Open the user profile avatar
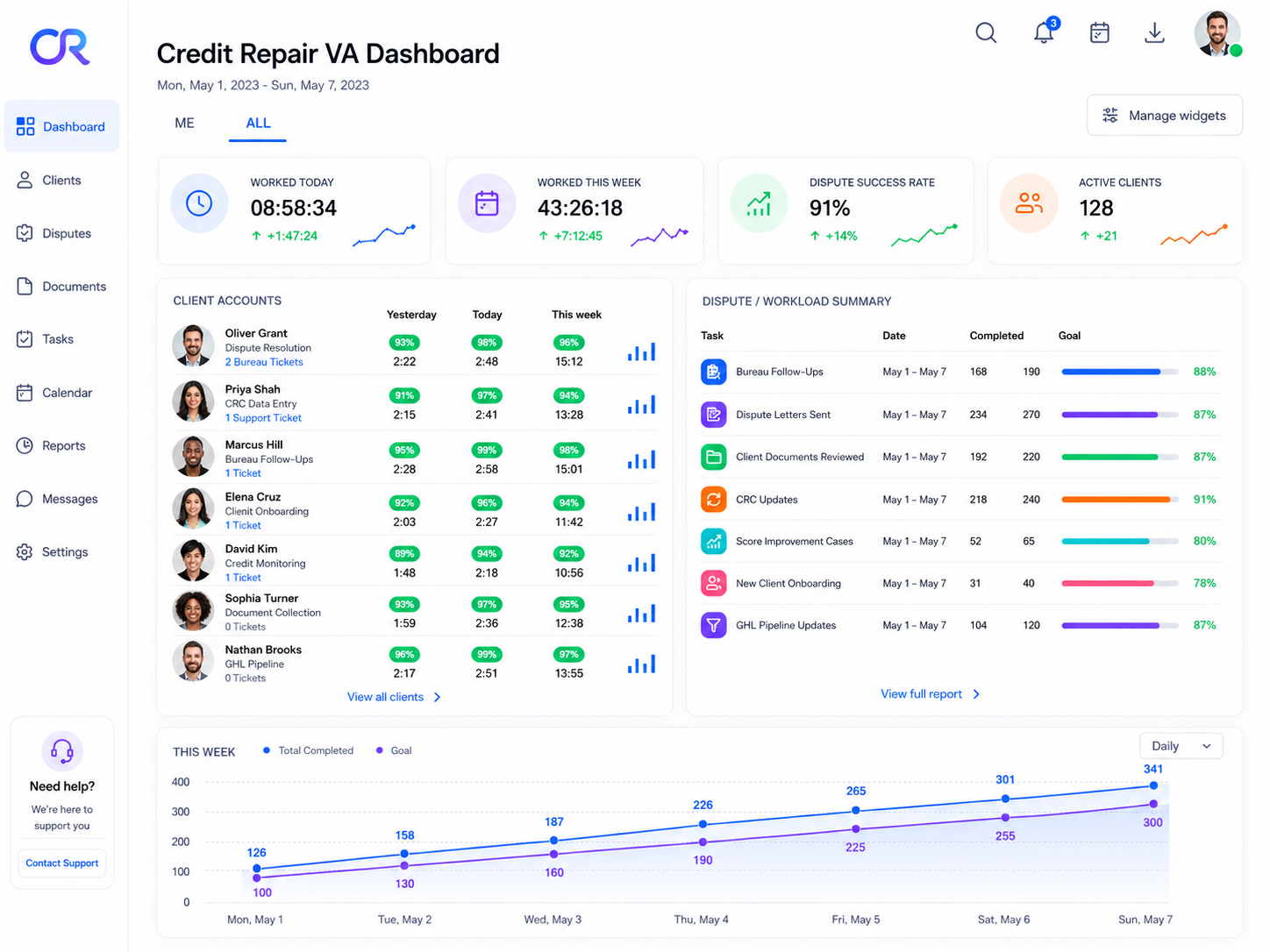Image resolution: width=1270 pixels, height=952 pixels. pos(1217,34)
